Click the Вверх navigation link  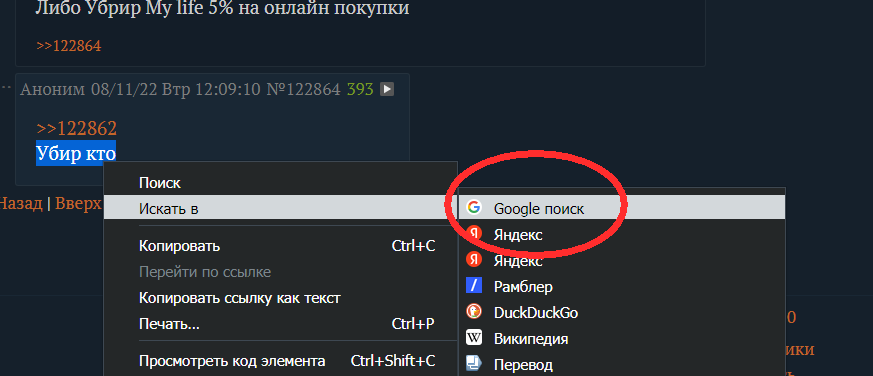coord(78,203)
